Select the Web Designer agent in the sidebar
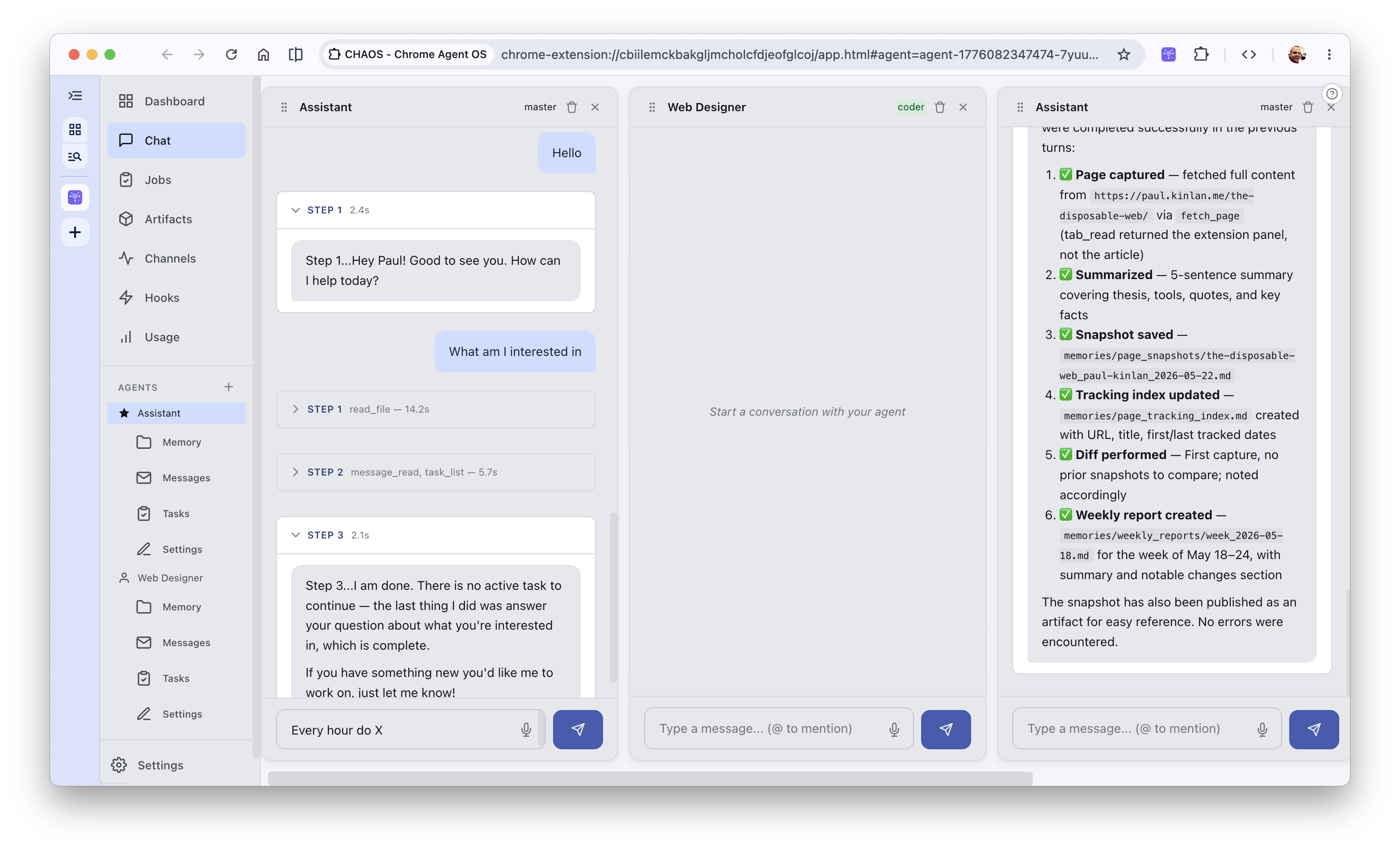Image resolution: width=1400 pixels, height=852 pixels. 176,578
